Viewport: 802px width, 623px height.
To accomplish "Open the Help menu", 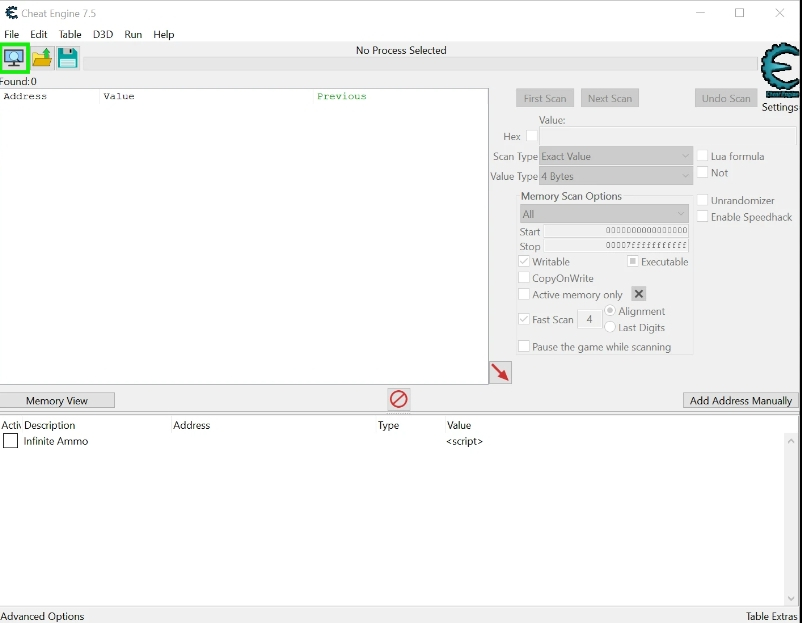I will tap(164, 34).
